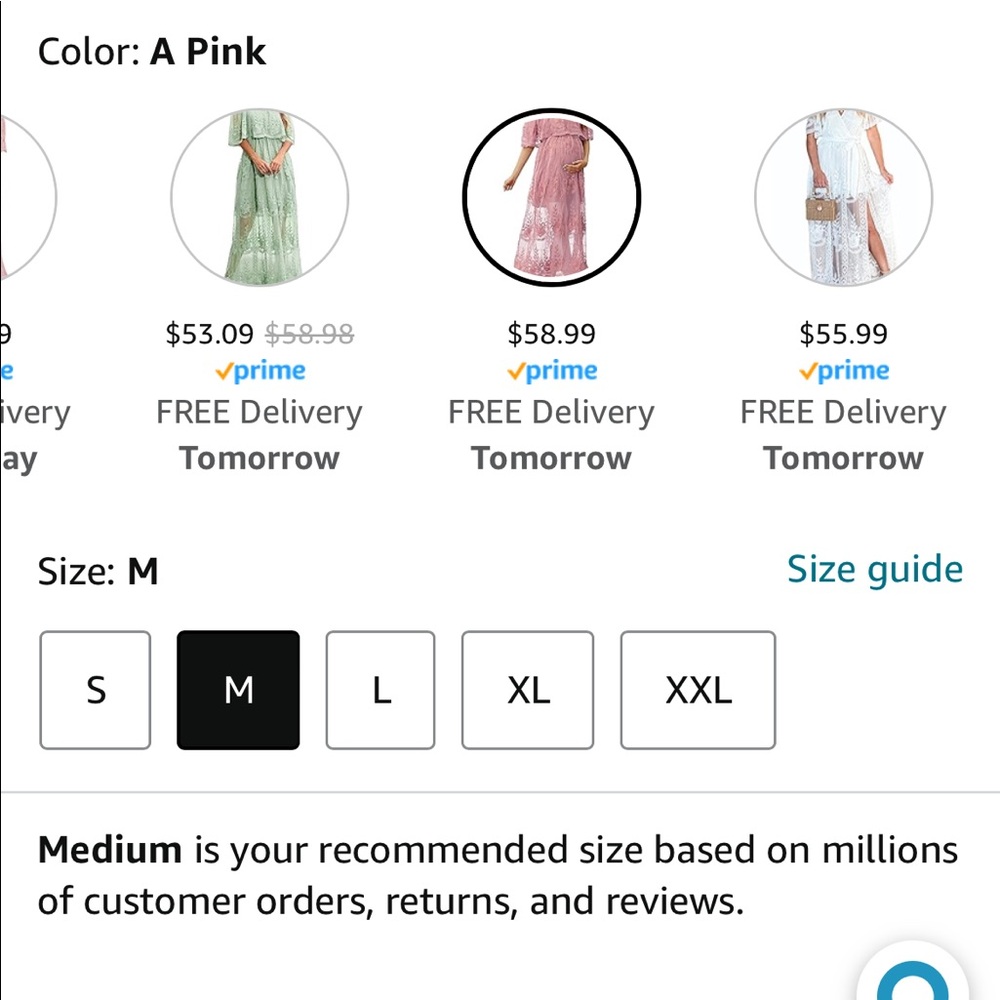Select size XXL
The height and width of the screenshot is (1000, 1000).
pos(697,690)
